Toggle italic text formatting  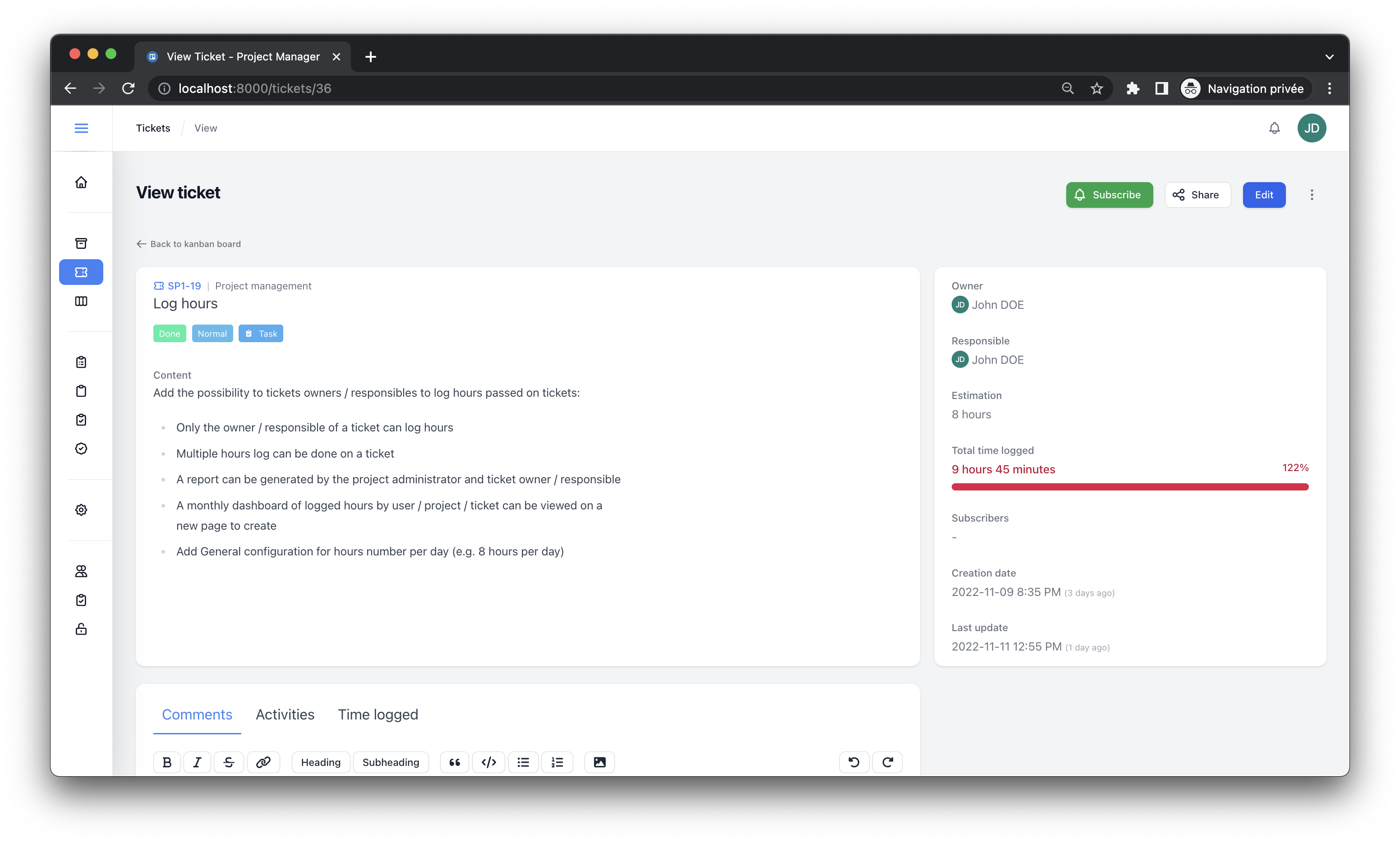click(197, 762)
